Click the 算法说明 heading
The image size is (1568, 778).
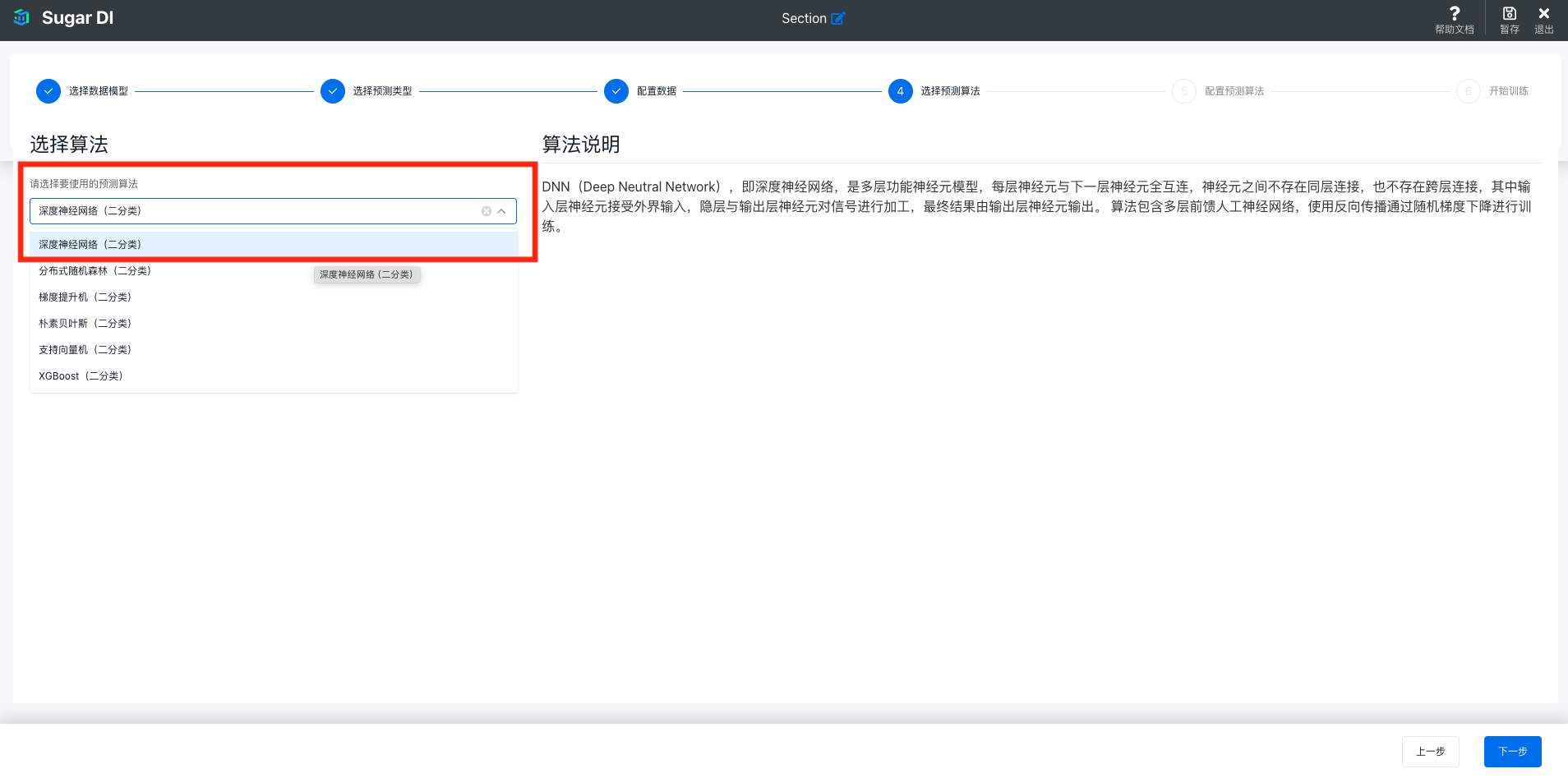pos(581,145)
